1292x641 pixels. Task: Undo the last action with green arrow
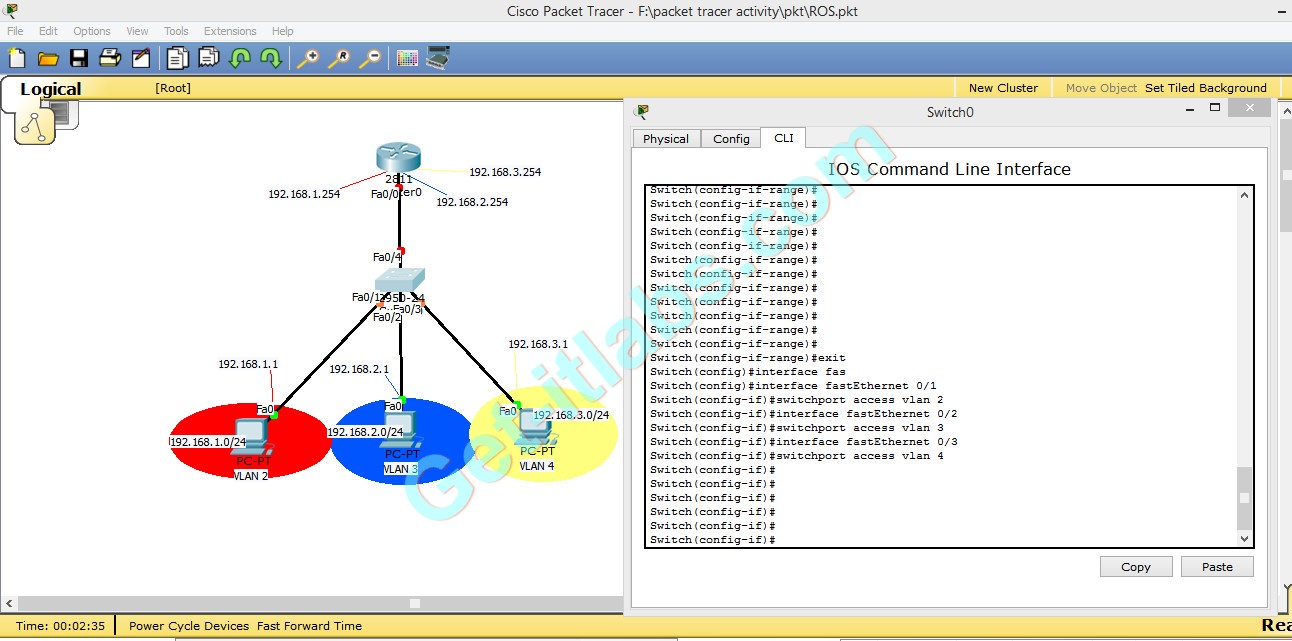(240, 58)
